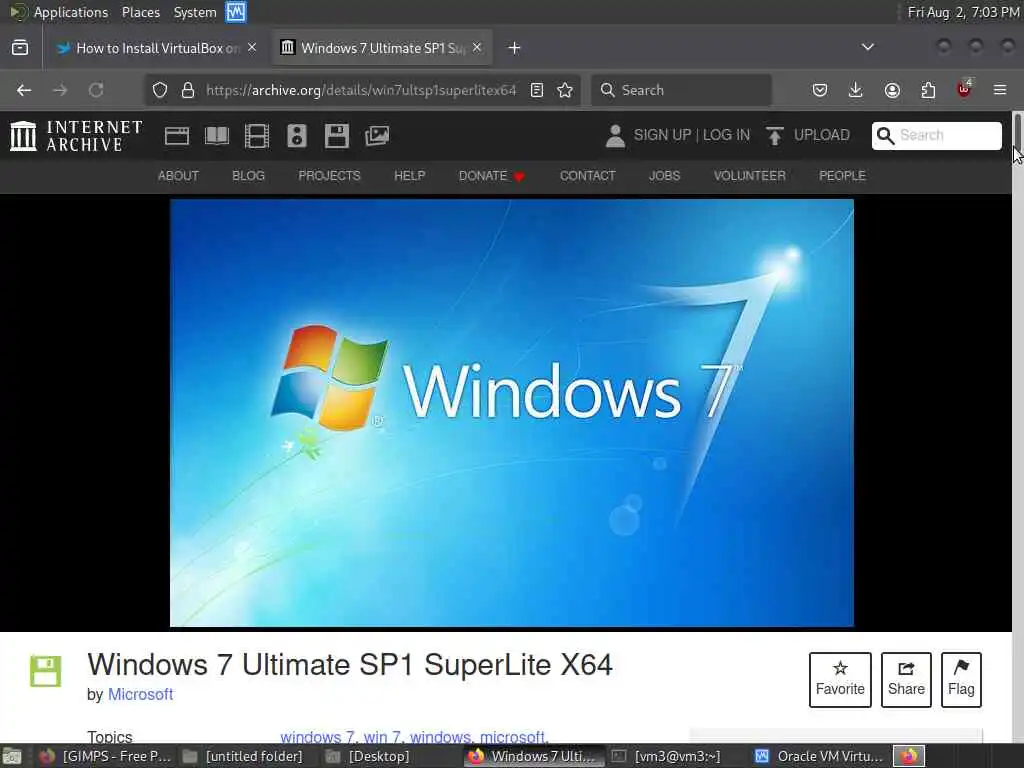The height and width of the screenshot is (768, 1024).
Task: Click the Internet Archive logo
Action: 76,136
